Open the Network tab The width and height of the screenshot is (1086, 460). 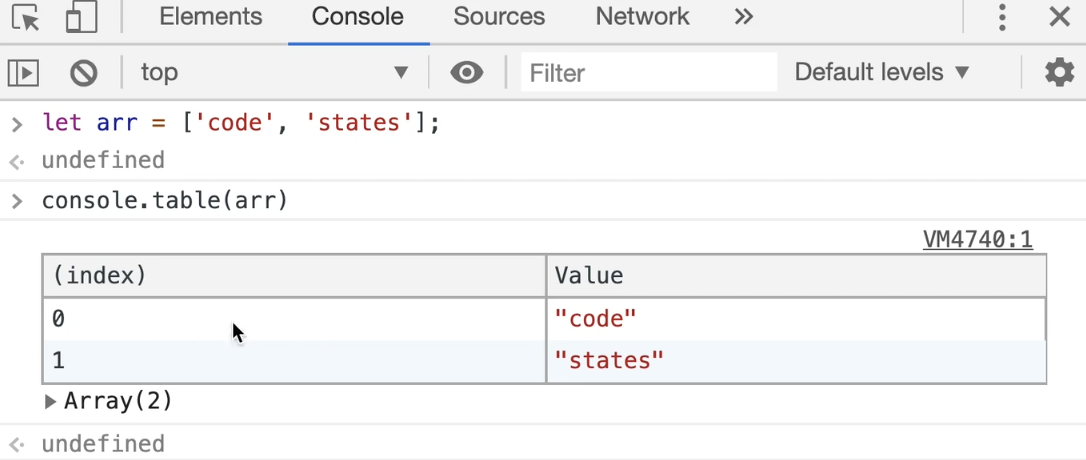pyautogui.click(x=642, y=17)
